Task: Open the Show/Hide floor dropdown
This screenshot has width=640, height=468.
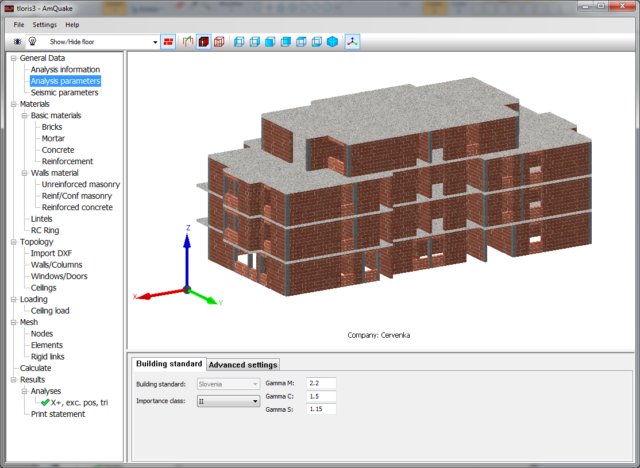Action: (155, 42)
